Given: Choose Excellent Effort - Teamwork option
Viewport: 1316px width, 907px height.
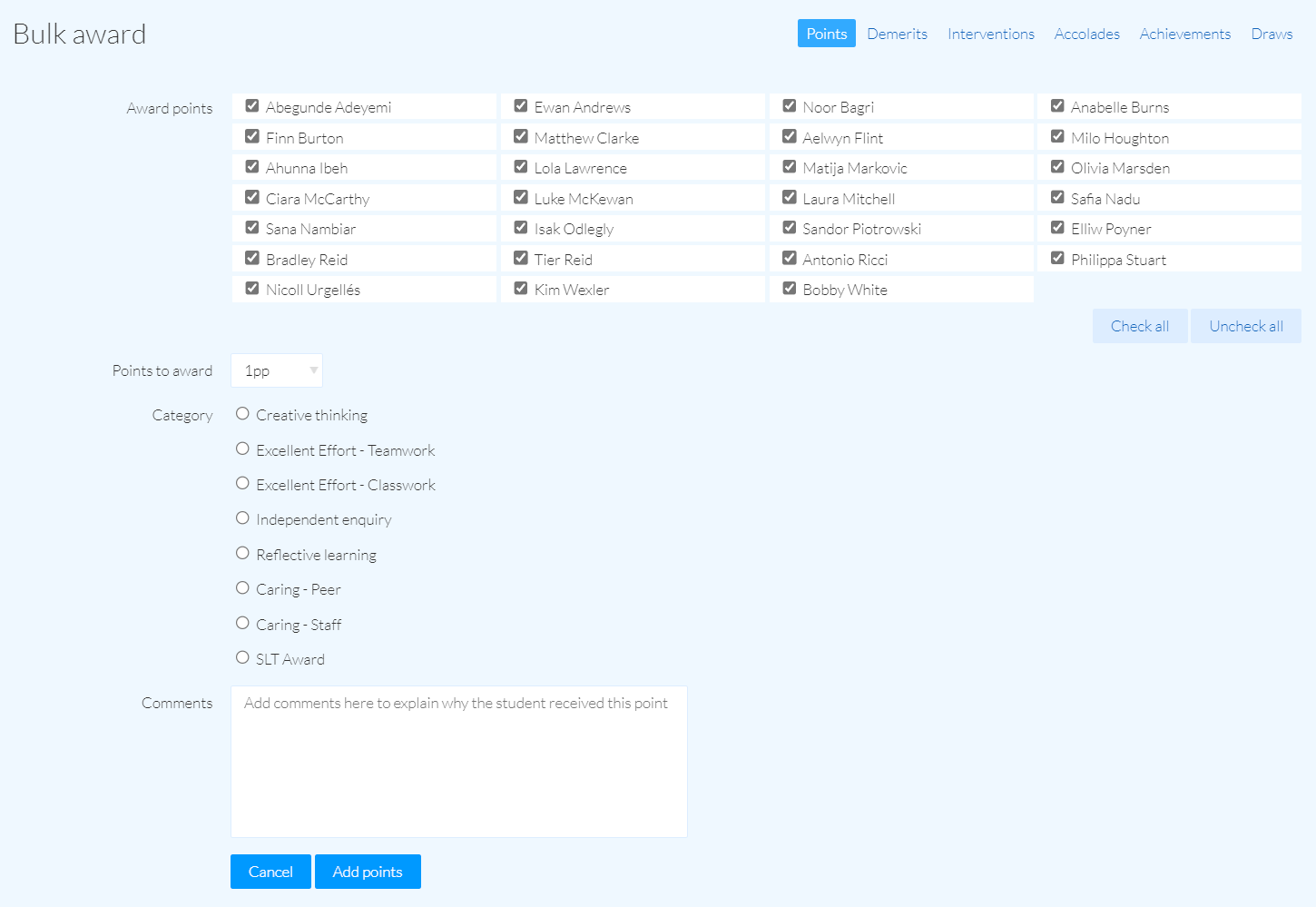Looking at the screenshot, I should [242, 449].
